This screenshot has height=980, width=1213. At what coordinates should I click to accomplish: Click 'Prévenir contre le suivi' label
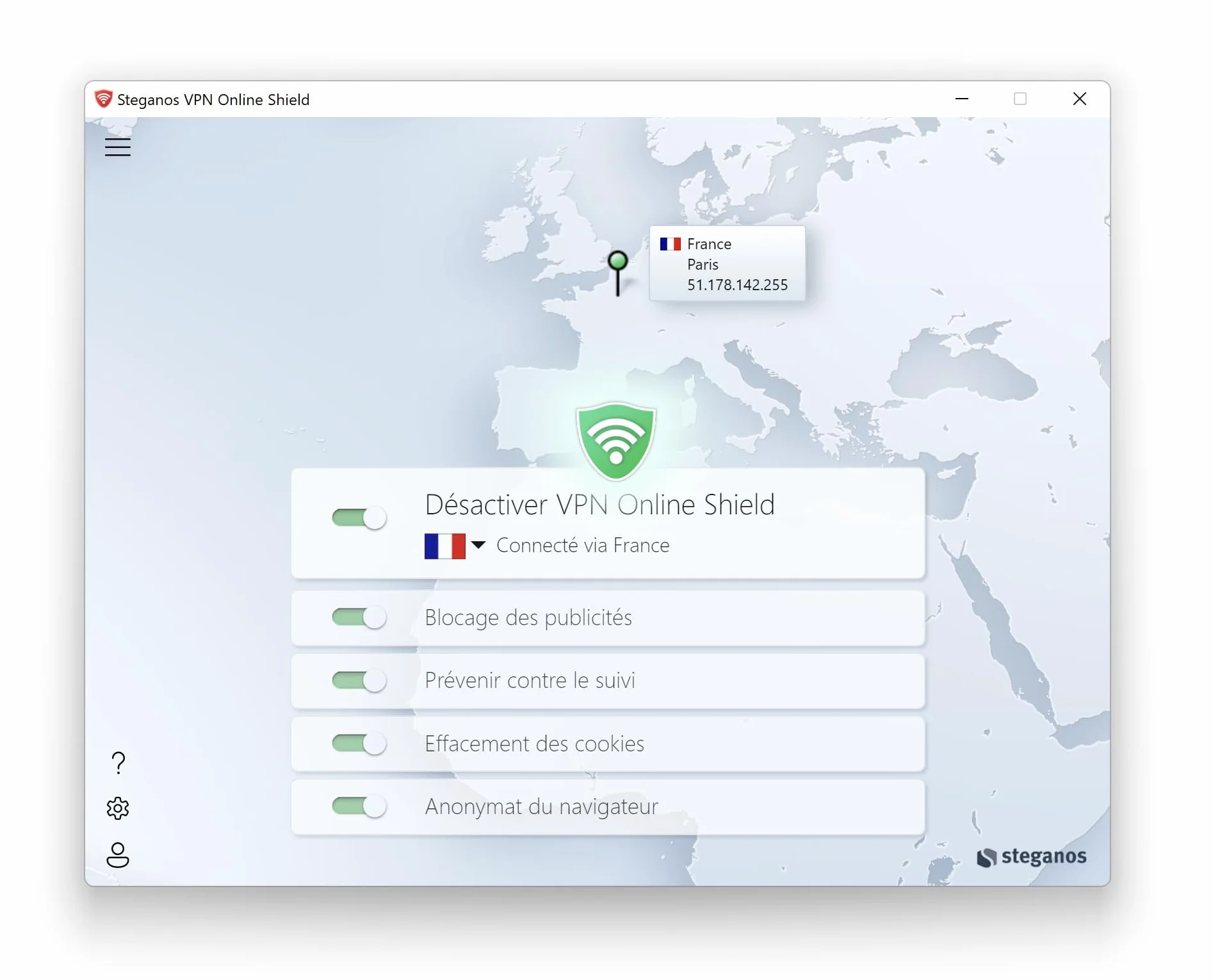point(530,680)
